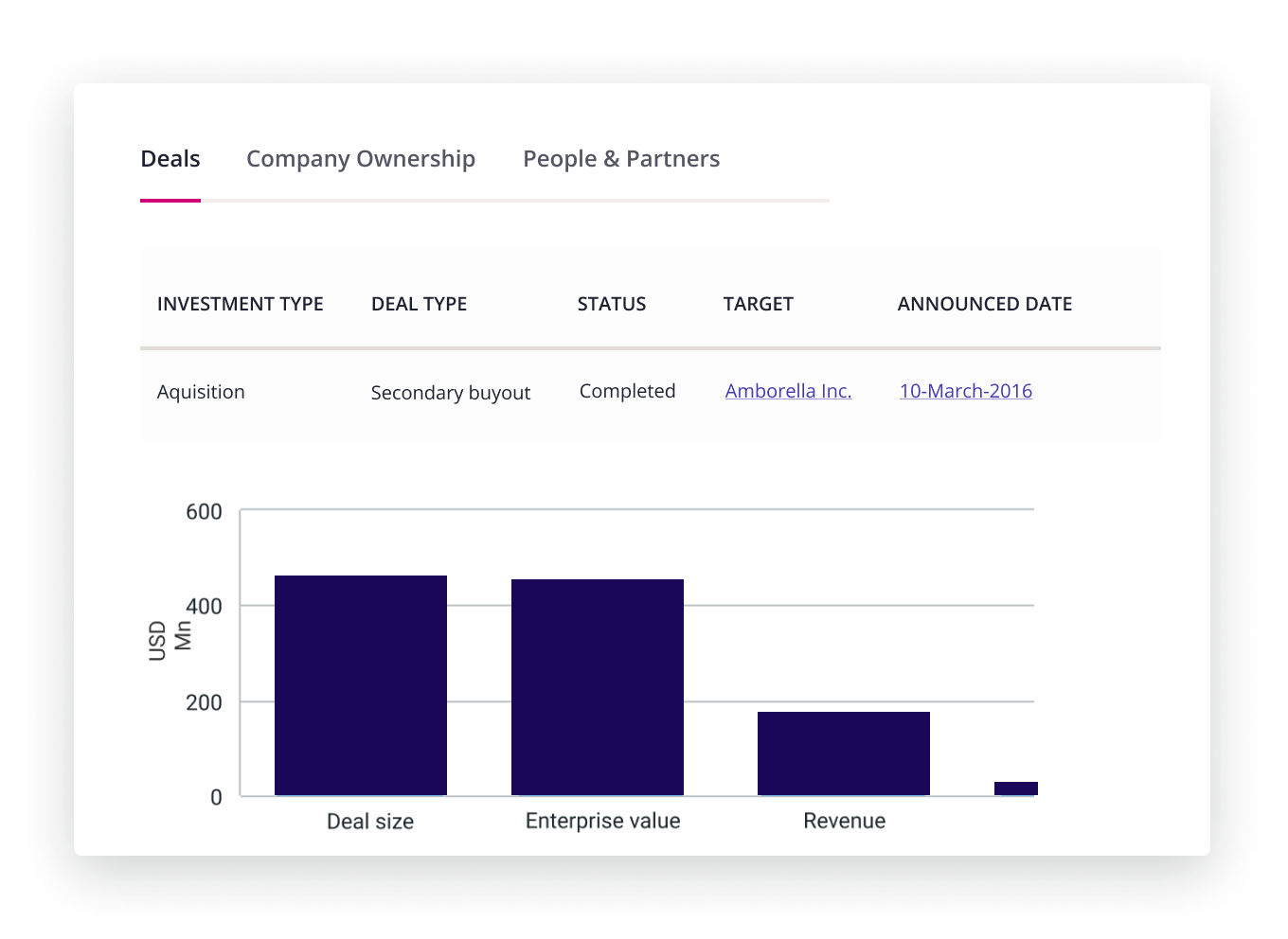Viewport: 1288px width, 939px height.
Task: Click the Secondary buyout deal type cell
Action: [x=451, y=392]
